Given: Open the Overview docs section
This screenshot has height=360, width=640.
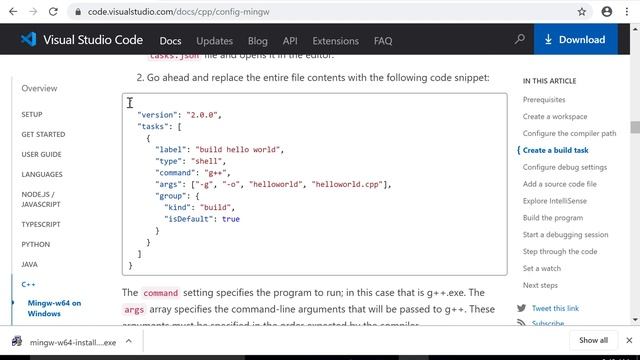Looking at the screenshot, I should [x=39, y=88].
